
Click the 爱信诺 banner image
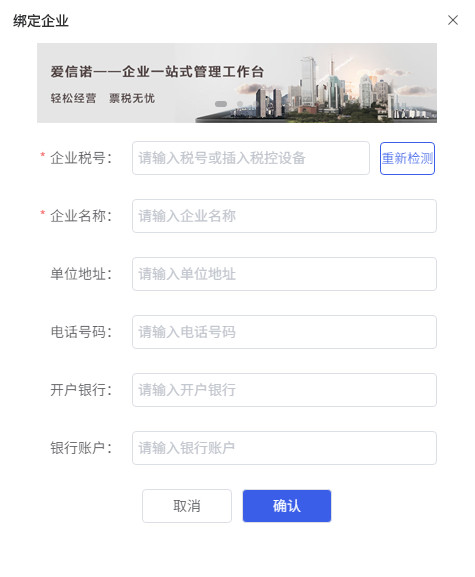click(237, 83)
